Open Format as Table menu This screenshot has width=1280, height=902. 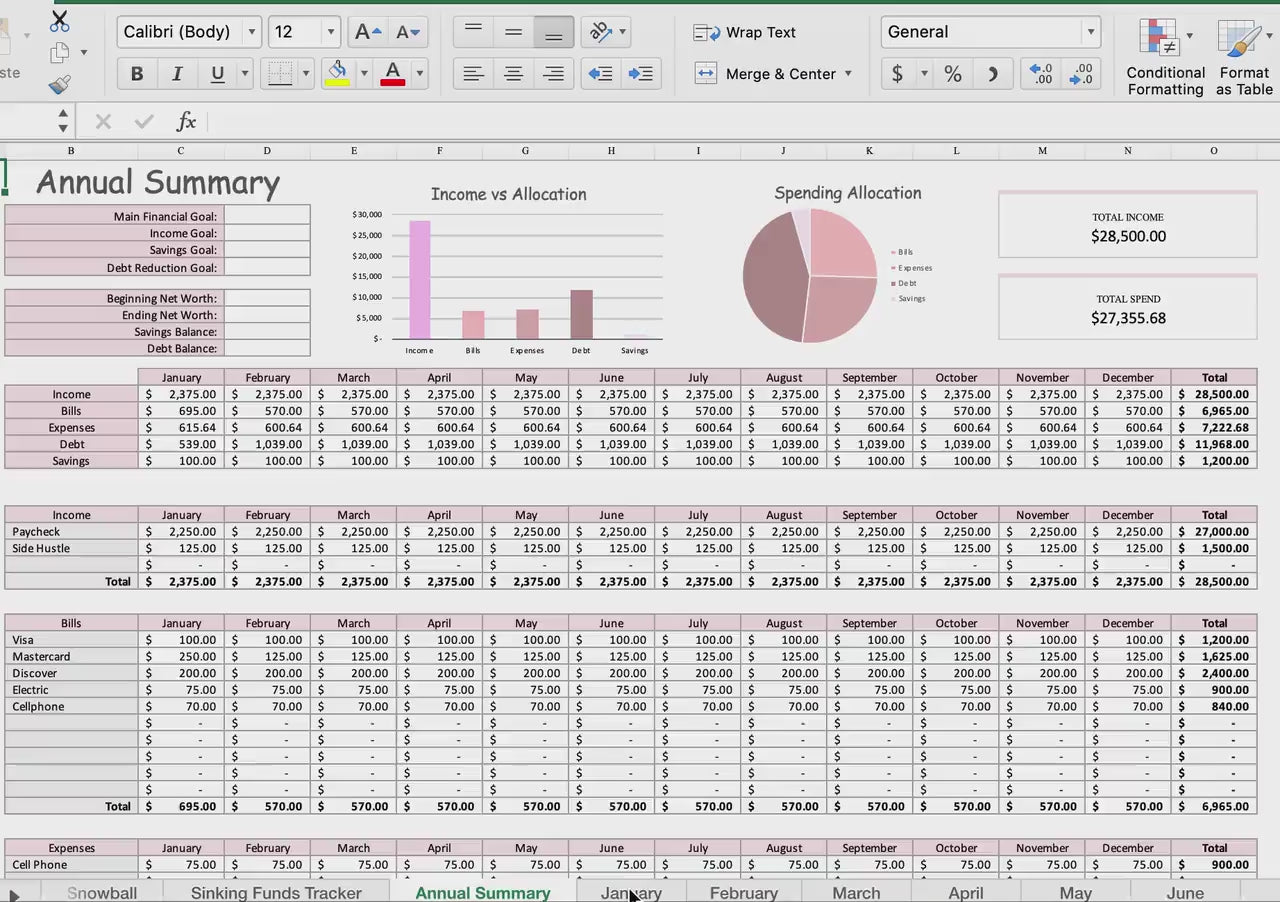(x=1244, y=57)
